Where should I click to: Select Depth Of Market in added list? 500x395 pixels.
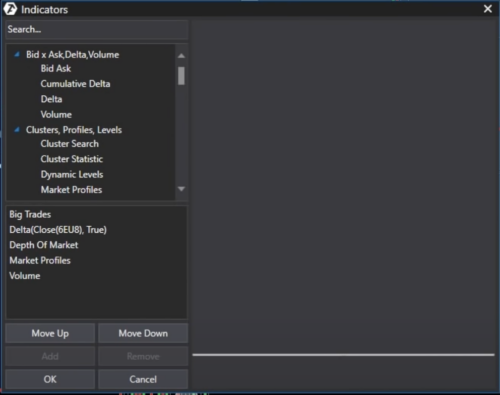[x=44, y=245]
